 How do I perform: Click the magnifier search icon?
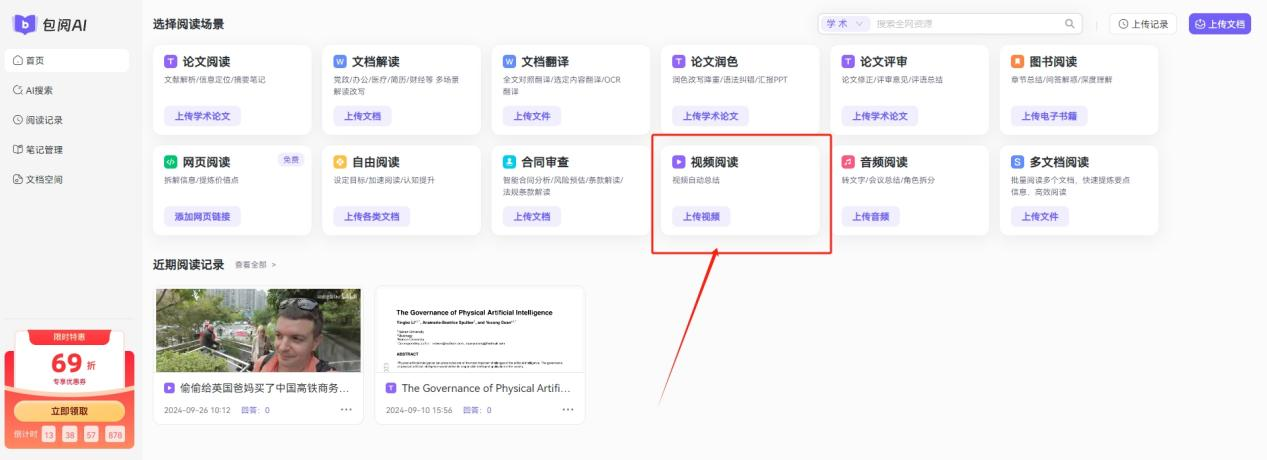coord(1070,23)
